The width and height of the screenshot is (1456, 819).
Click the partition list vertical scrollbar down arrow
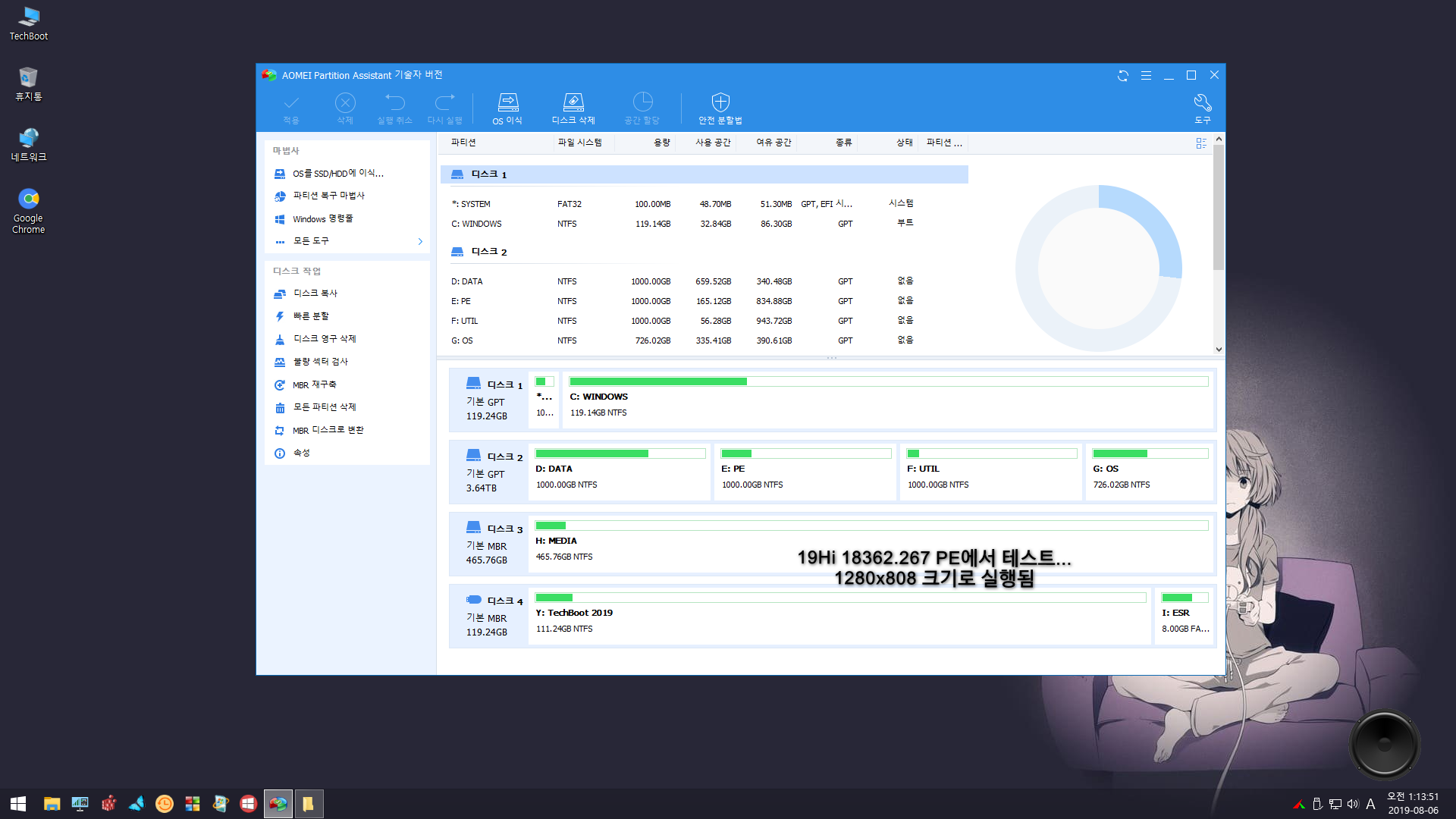tap(1219, 350)
